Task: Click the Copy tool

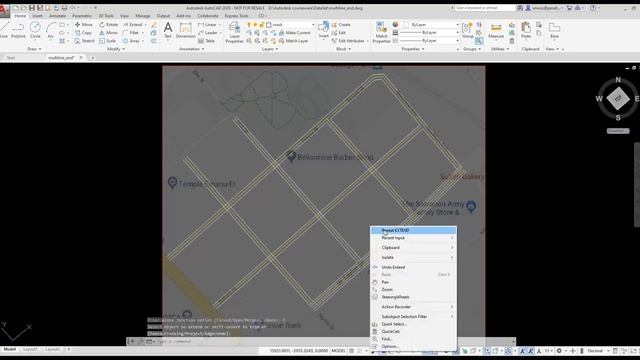Action: (83, 33)
